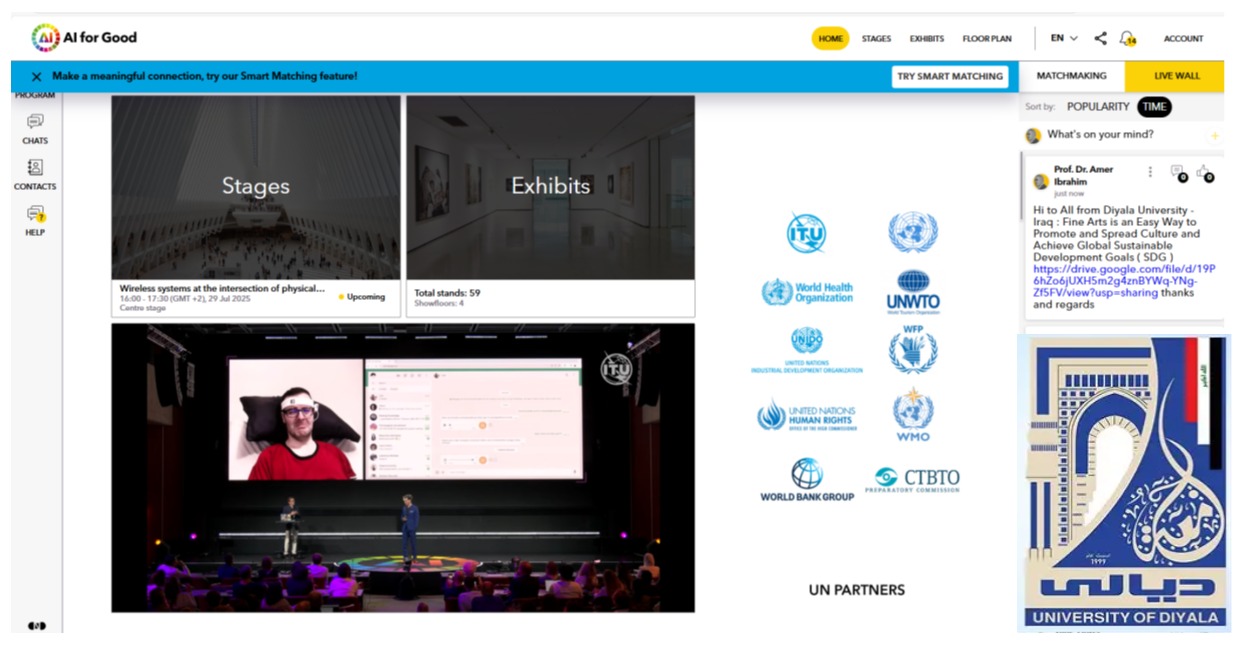
Task: Click Prof. Dr. Amer Ibrahim's avatar
Action: pos(1041,181)
